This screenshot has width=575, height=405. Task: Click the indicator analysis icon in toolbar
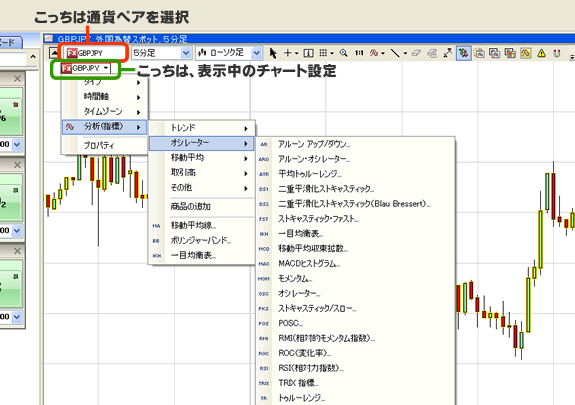click(374, 53)
